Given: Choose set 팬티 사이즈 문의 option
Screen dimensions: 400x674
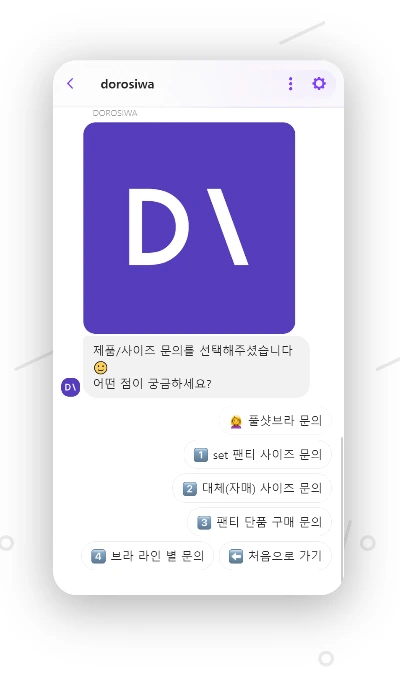Looking at the screenshot, I should coord(258,454).
